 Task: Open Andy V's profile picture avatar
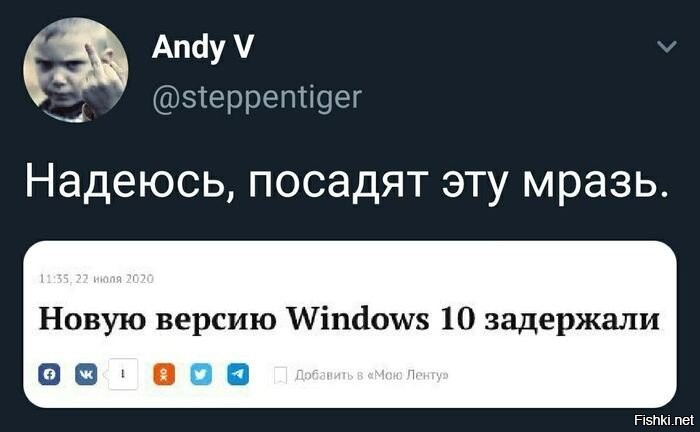click(76, 70)
